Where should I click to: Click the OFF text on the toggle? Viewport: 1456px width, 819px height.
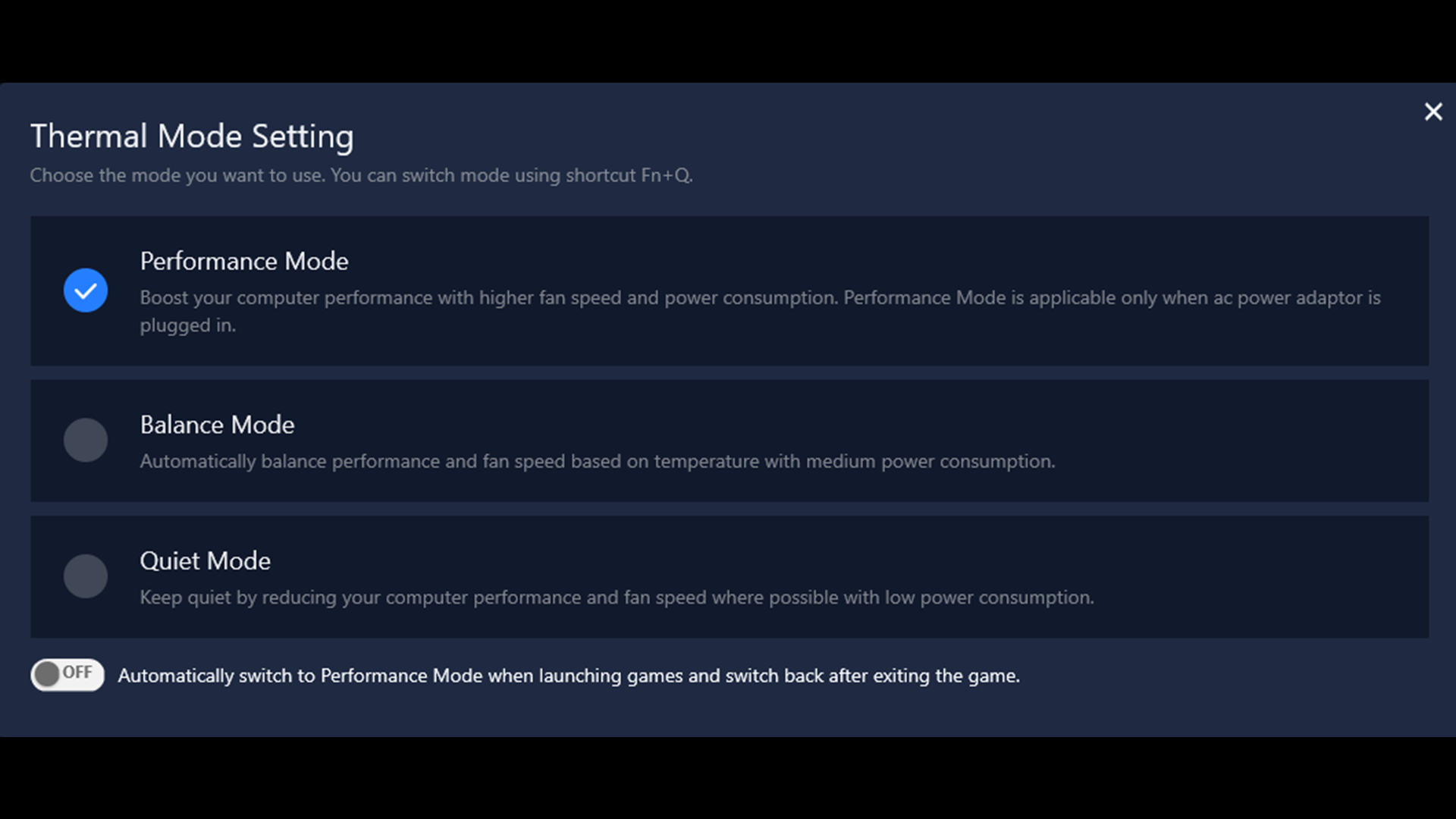(77, 673)
